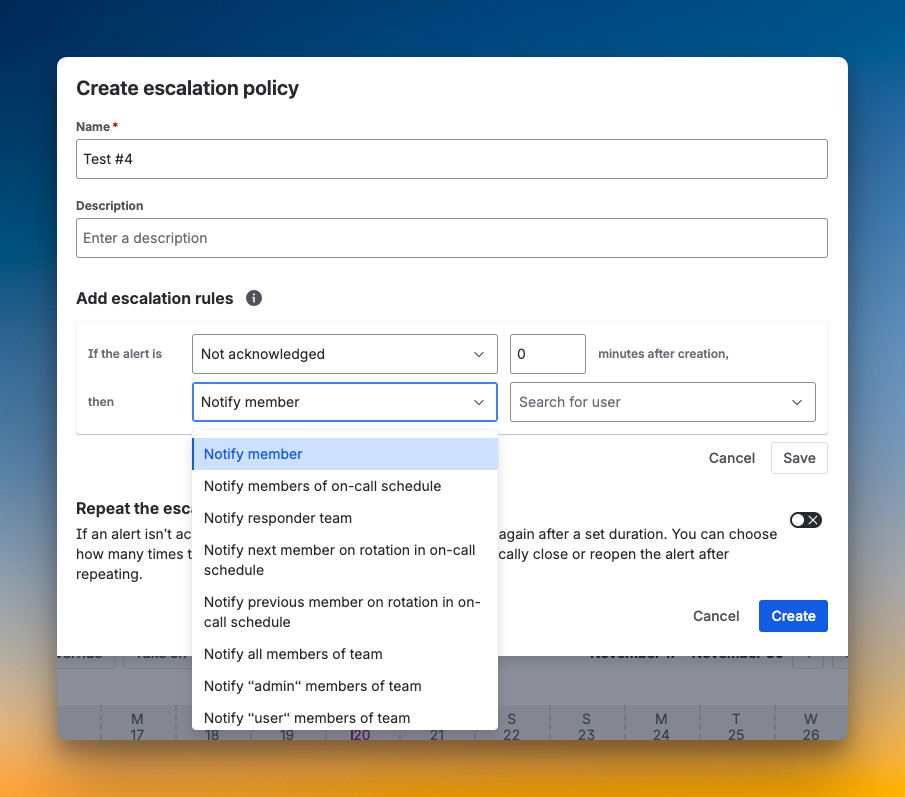
Task: Click the Name field containing Test #4
Action: coord(452,158)
